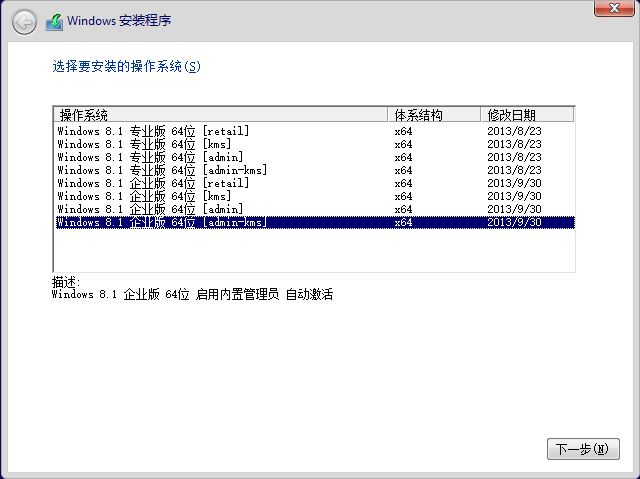Click x64 cell of 专业版 [retail] row

pos(403,131)
